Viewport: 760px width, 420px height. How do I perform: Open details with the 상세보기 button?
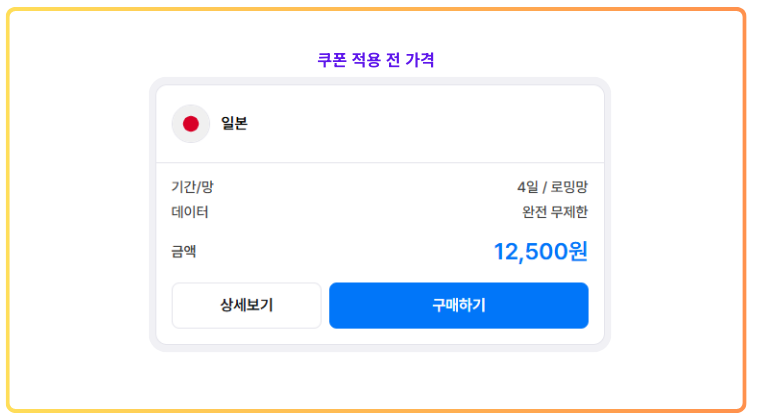(x=246, y=305)
